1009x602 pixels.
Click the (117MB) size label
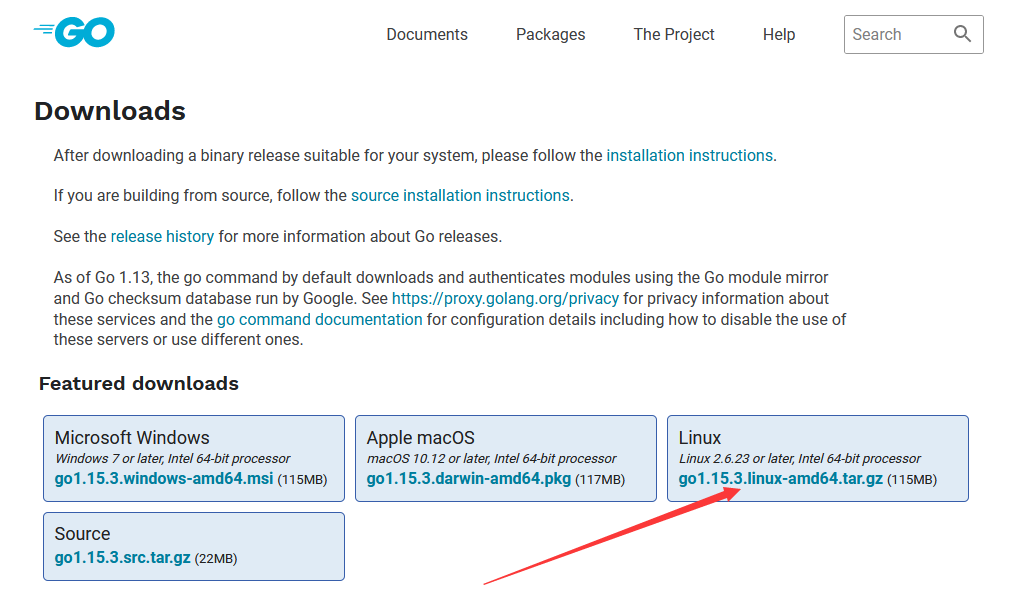coord(600,480)
